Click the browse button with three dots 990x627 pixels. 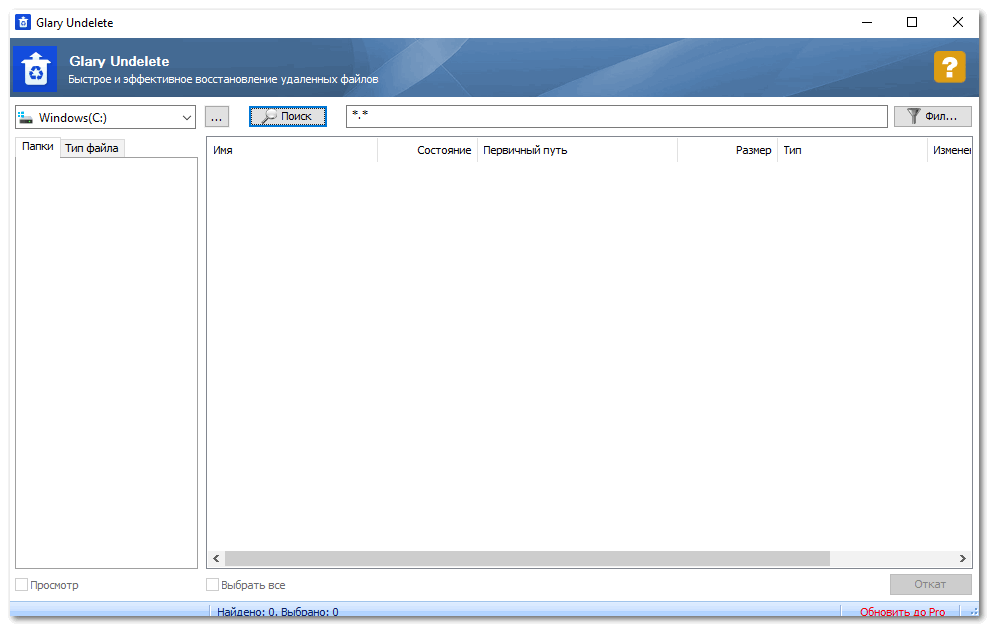point(217,117)
